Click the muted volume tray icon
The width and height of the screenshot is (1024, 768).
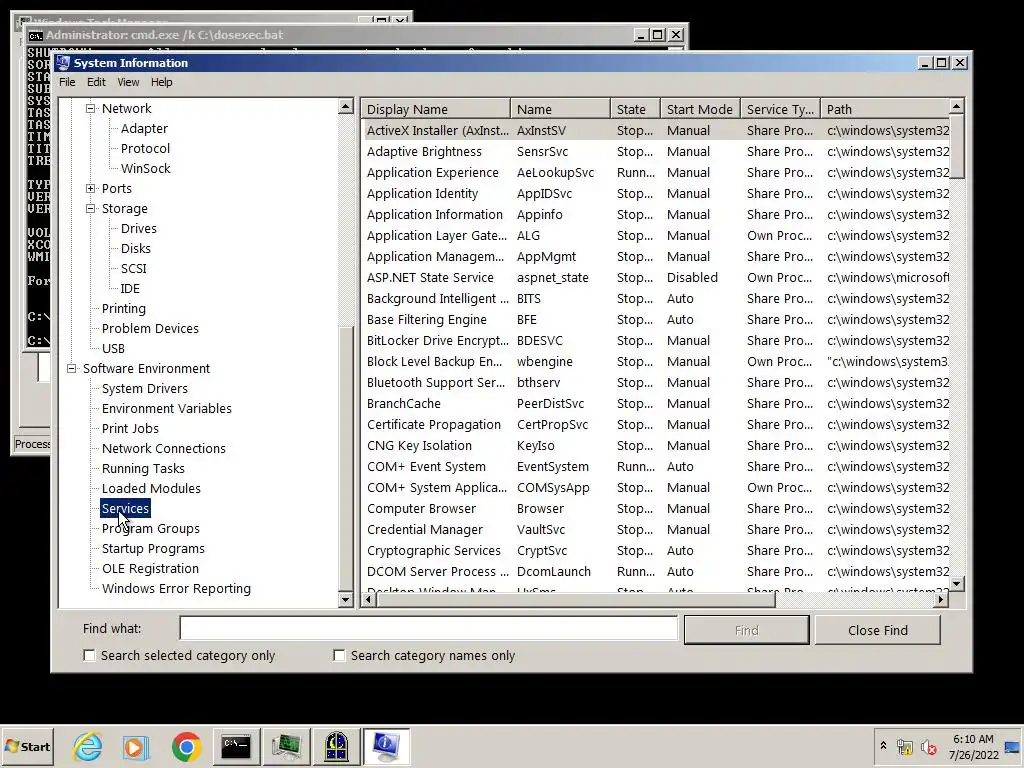927,746
